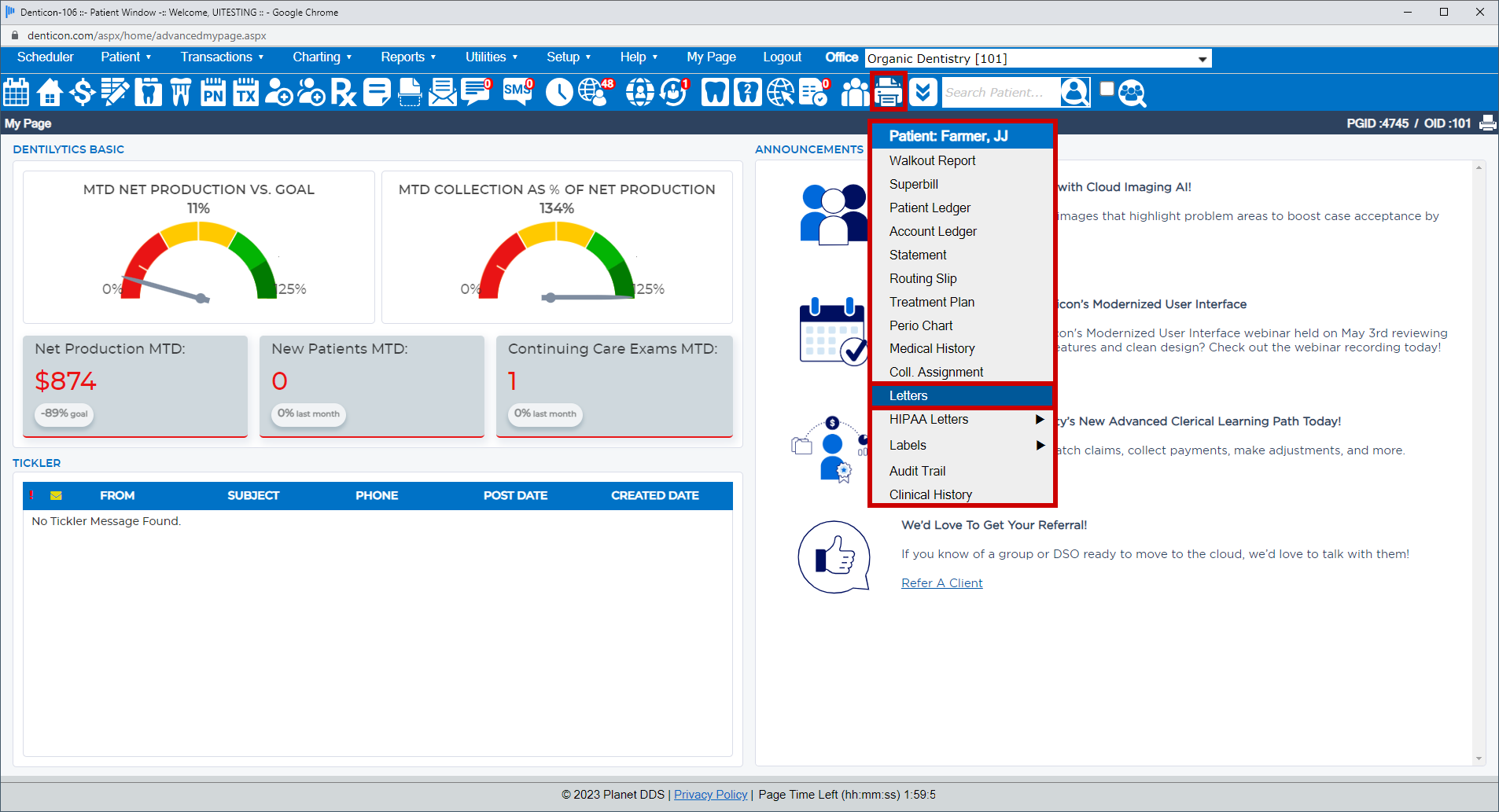Open the chat message icon with badge 0

point(477,93)
